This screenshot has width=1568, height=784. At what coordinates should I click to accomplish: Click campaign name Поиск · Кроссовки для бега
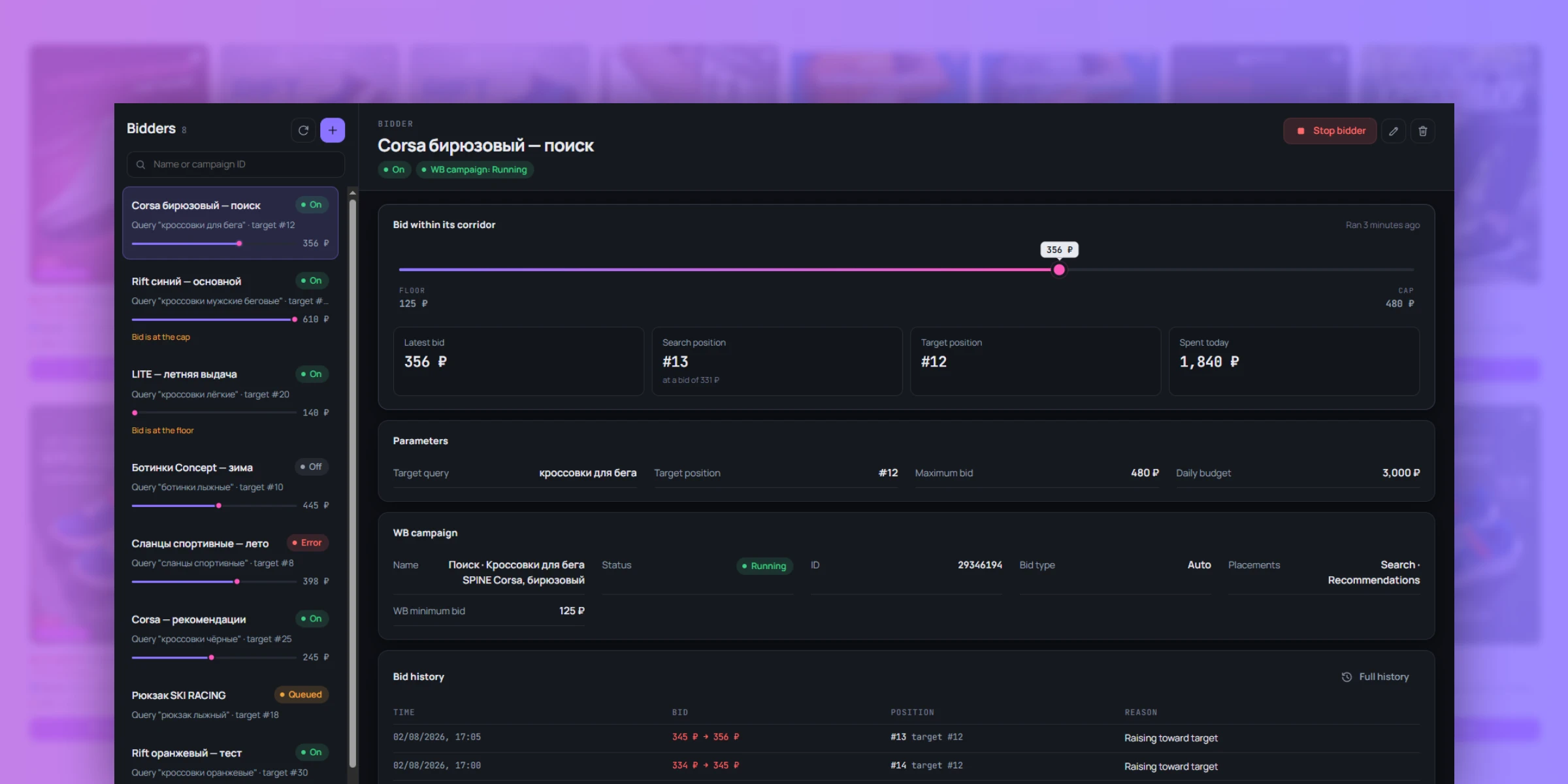tap(516, 572)
